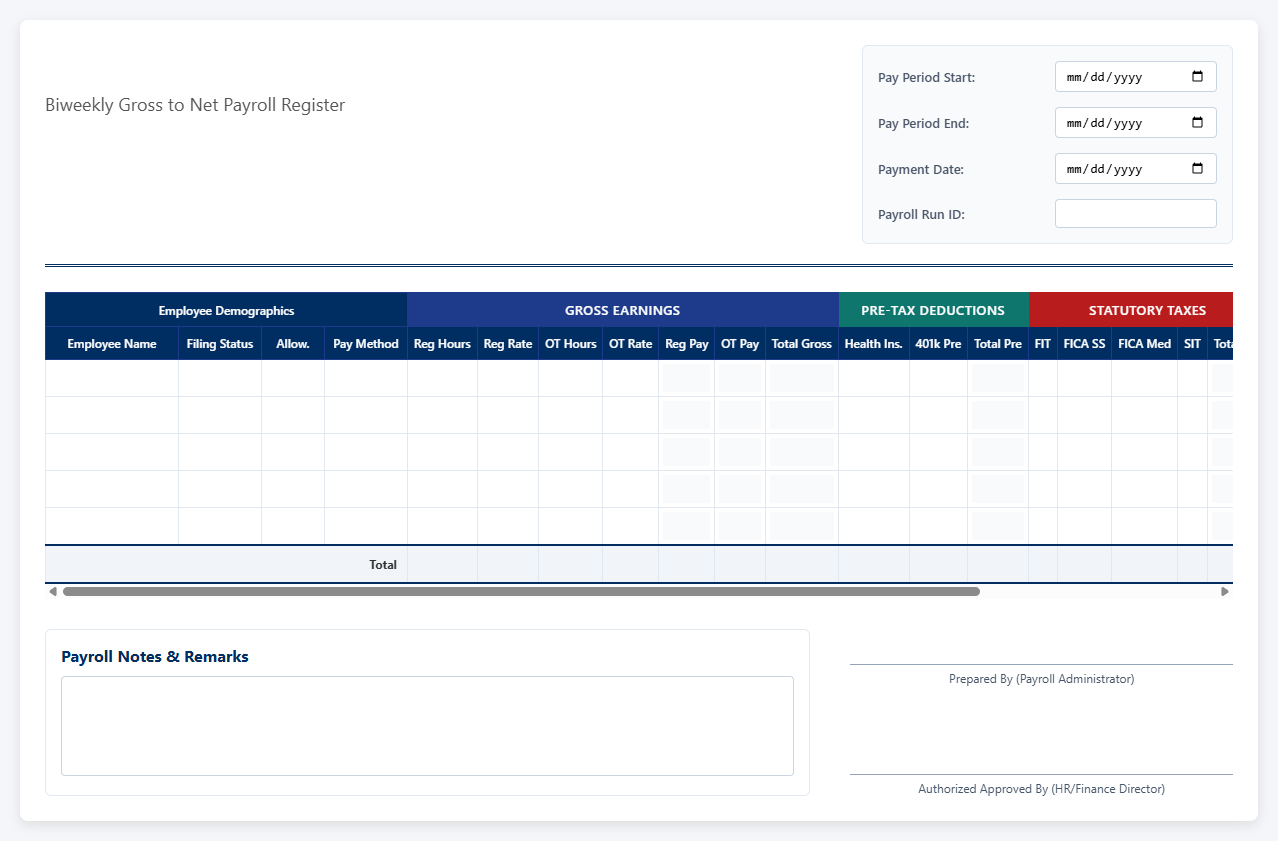Click the FICA Med column header
The height and width of the screenshot is (841, 1278).
(1145, 344)
